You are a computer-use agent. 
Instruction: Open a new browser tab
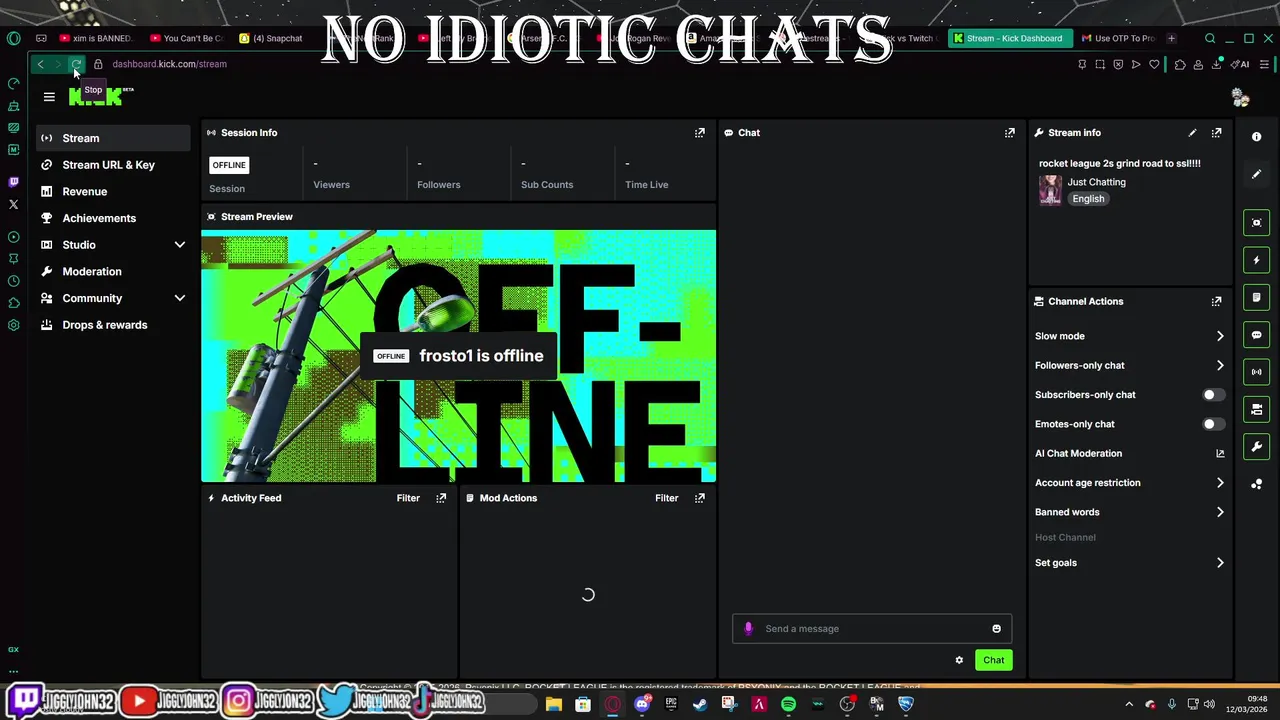[1171, 38]
